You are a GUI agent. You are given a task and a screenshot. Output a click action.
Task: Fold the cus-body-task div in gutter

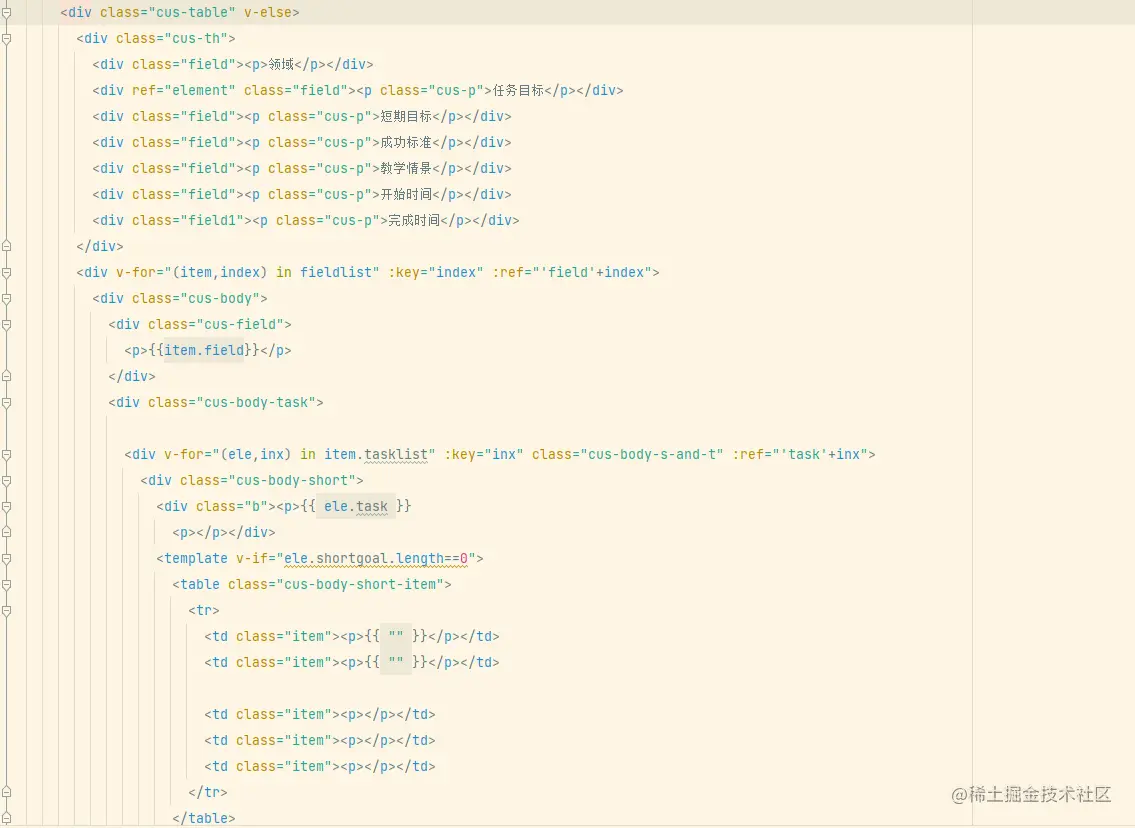tap(7, 403)
